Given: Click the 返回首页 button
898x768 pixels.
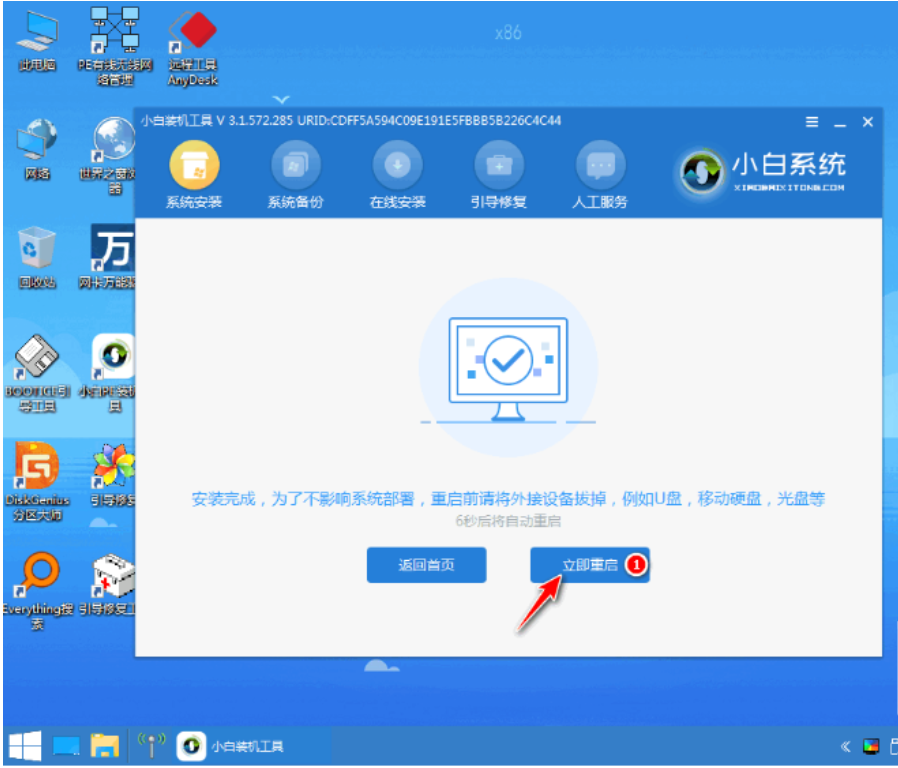Looking at the screenshot, I should coord(426,565).
